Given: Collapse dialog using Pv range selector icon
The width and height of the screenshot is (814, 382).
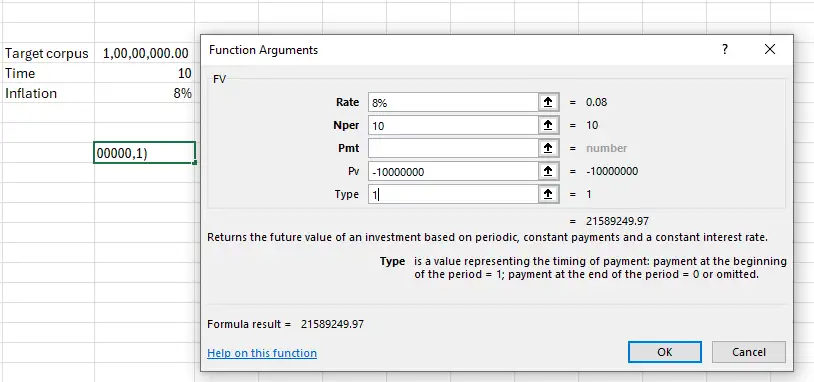Looking at the screenshot, I should [x=548, y=171].
